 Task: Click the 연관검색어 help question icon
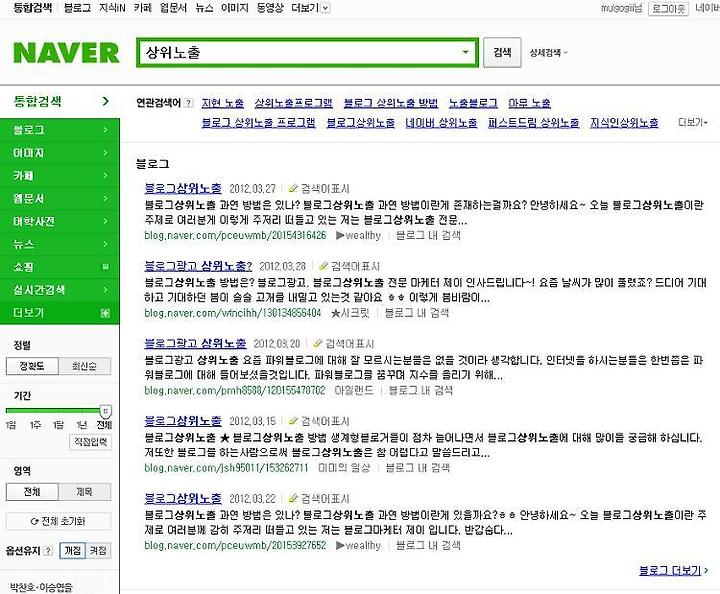tap(189, 103)
